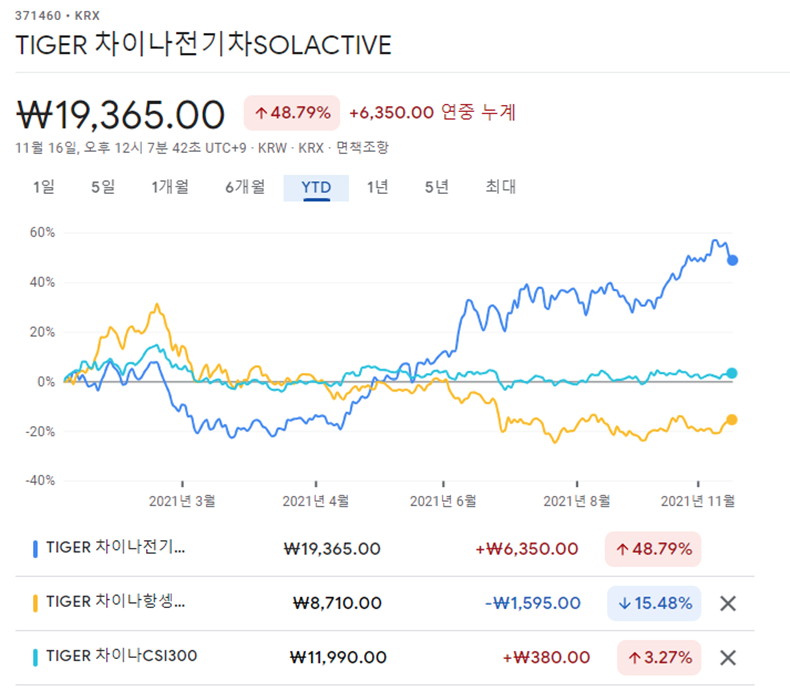Click the orange color bar beside TIGER 차이나항셍
Viewport: 790px width, 691px height.
point(35,603)
